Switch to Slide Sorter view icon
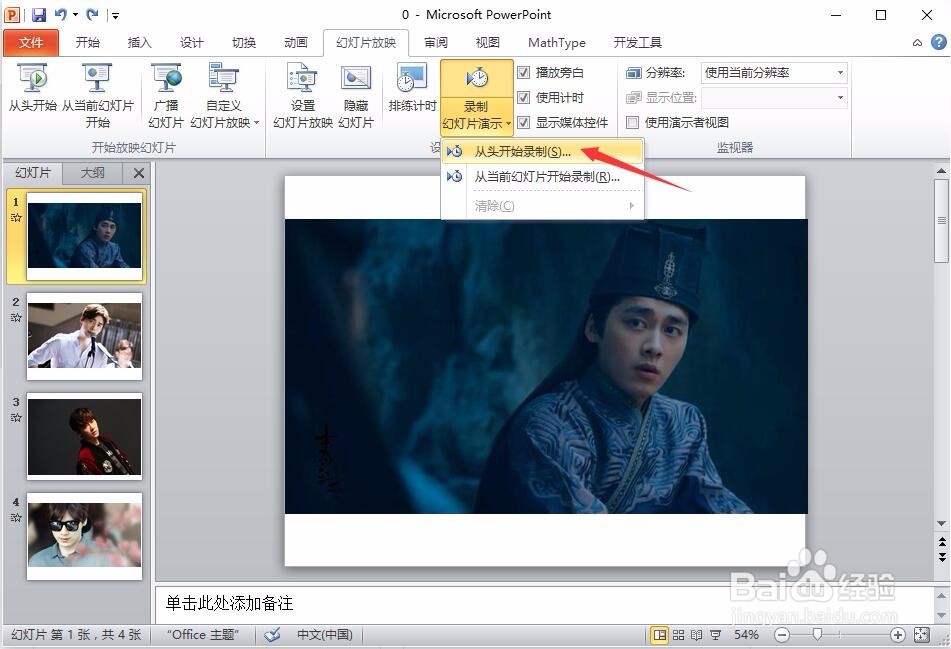The image size is (951, 649). pos(679,635)
